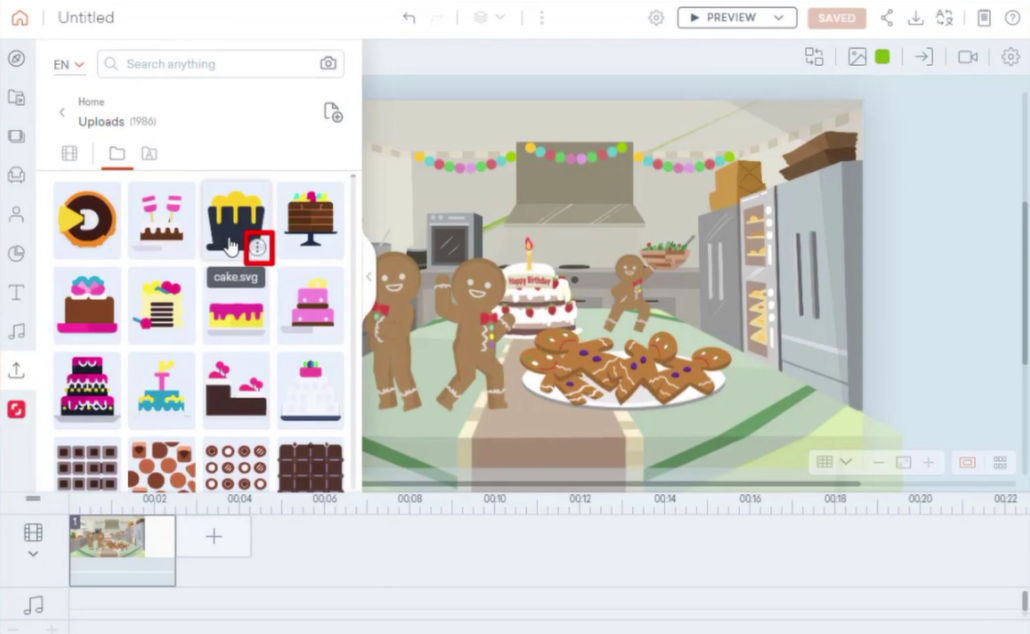Open the Characters library in the left sidebar
Screen dimensions: 1030x634
(16, 214)
